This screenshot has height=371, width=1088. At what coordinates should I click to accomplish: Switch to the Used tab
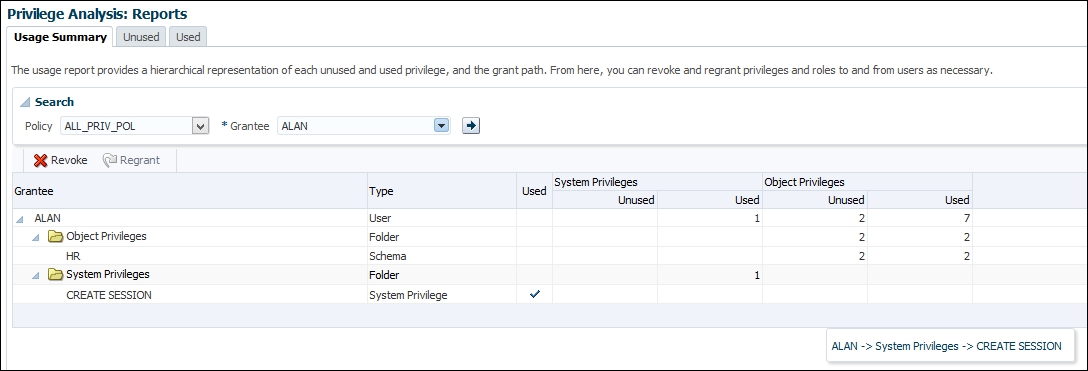click(188, 37)
